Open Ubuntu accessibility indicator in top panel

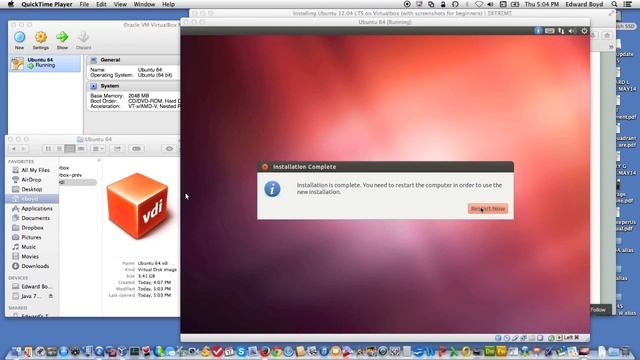click(538, 31)
